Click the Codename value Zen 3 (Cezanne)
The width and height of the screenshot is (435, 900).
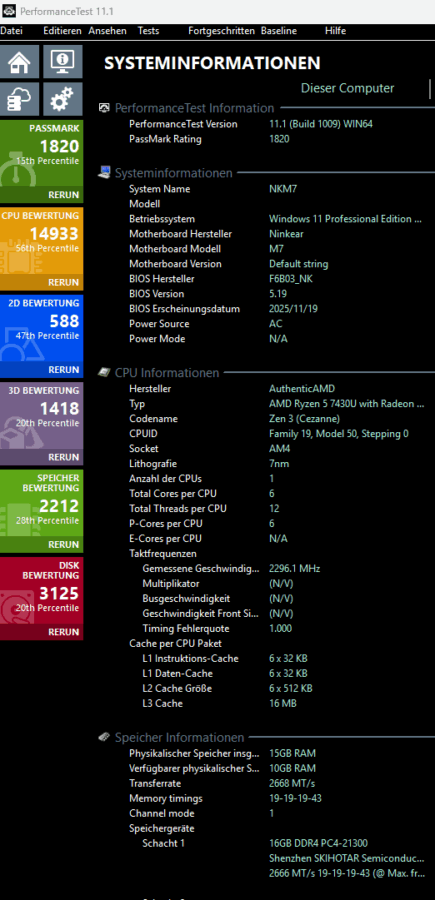pyautogui.click(x=304, y=419)
